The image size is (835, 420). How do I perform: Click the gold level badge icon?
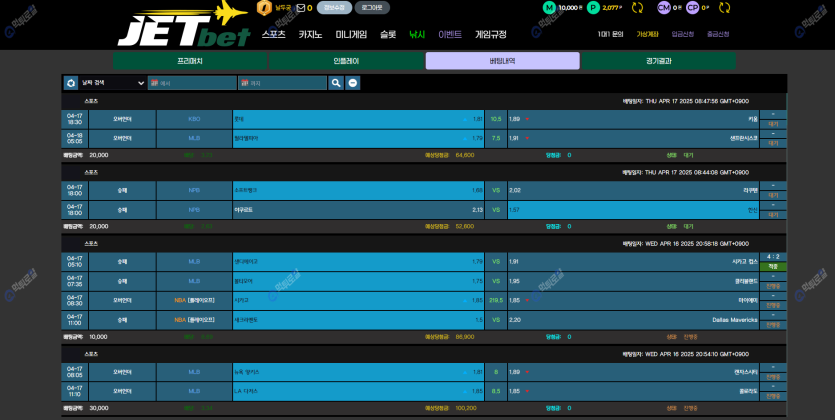264,8
